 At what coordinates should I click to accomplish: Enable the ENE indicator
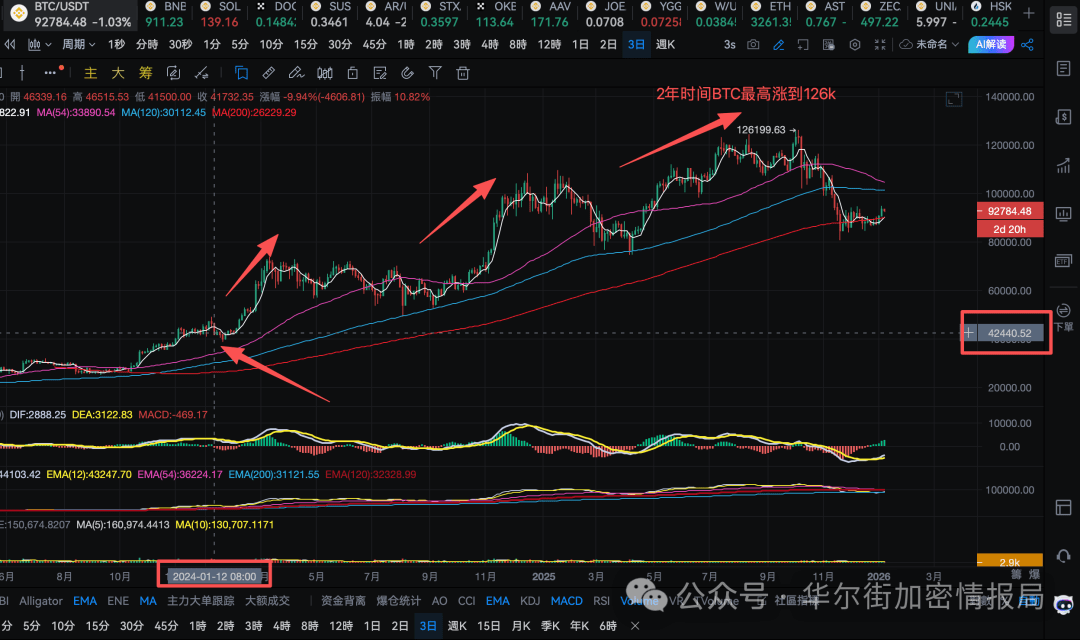click(118, 601)
